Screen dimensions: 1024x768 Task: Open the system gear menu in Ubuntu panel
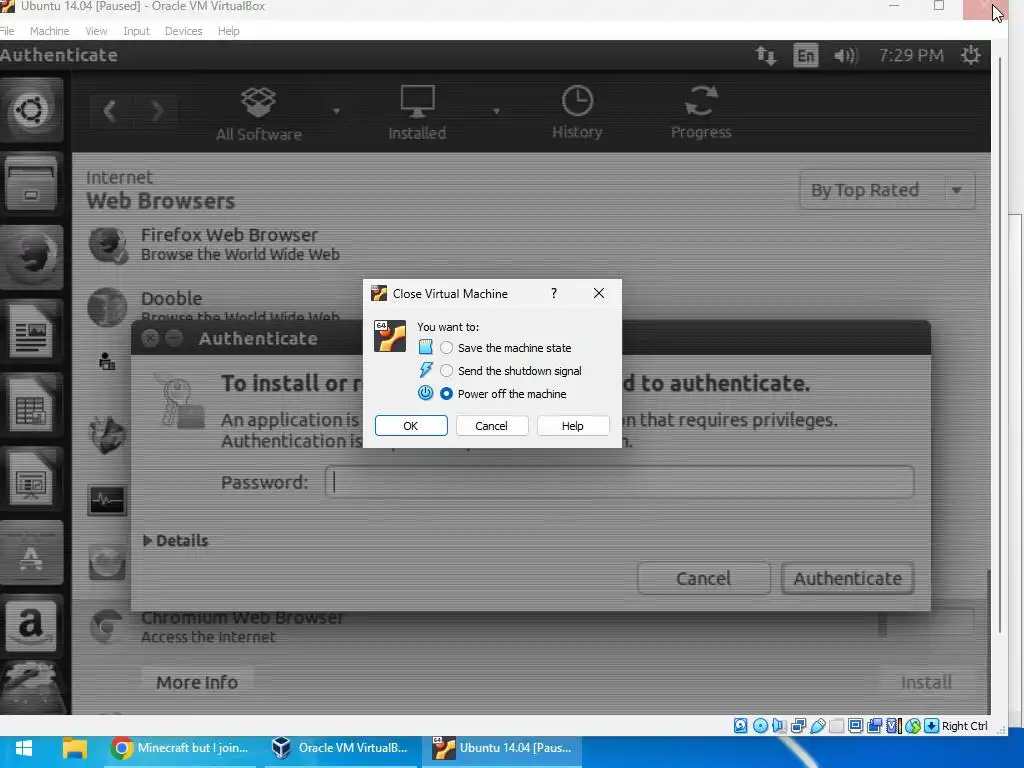971,55
